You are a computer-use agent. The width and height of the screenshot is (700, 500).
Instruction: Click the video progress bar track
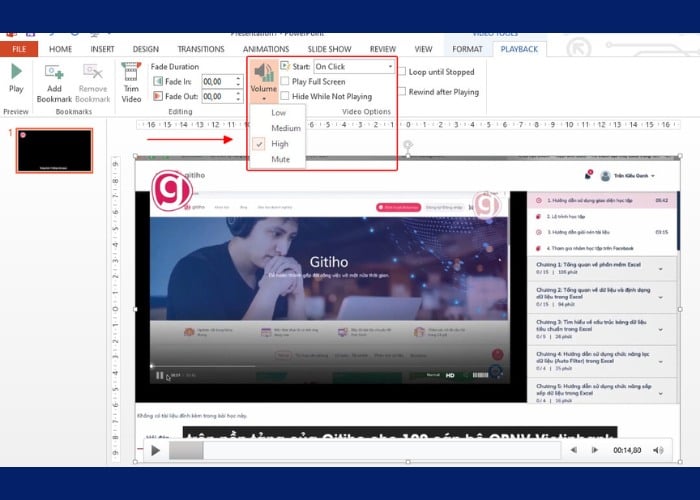point(380,451)
